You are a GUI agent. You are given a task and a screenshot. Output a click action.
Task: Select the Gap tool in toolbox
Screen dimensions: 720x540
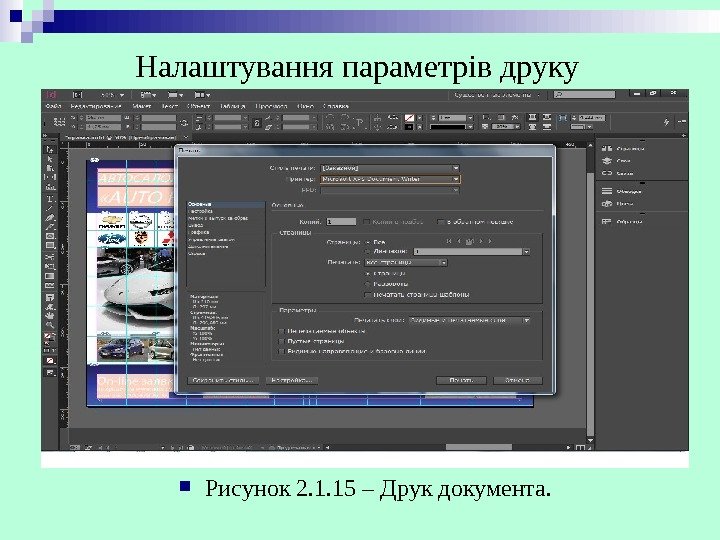click(50, 177)
